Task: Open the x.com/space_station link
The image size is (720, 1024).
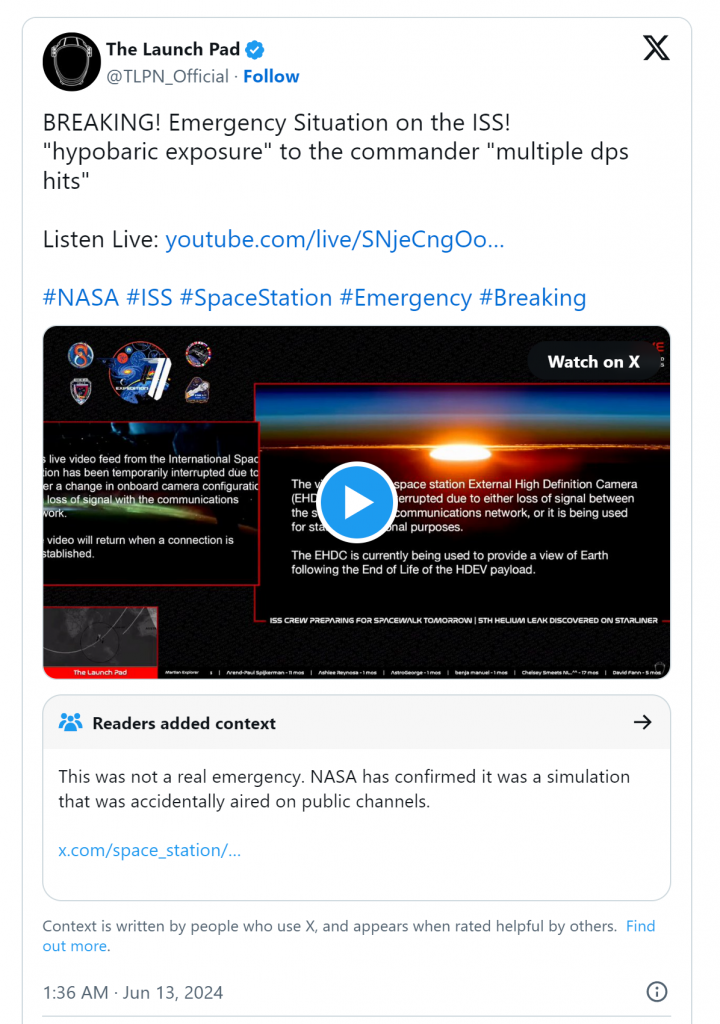Action: pos(150,850)
